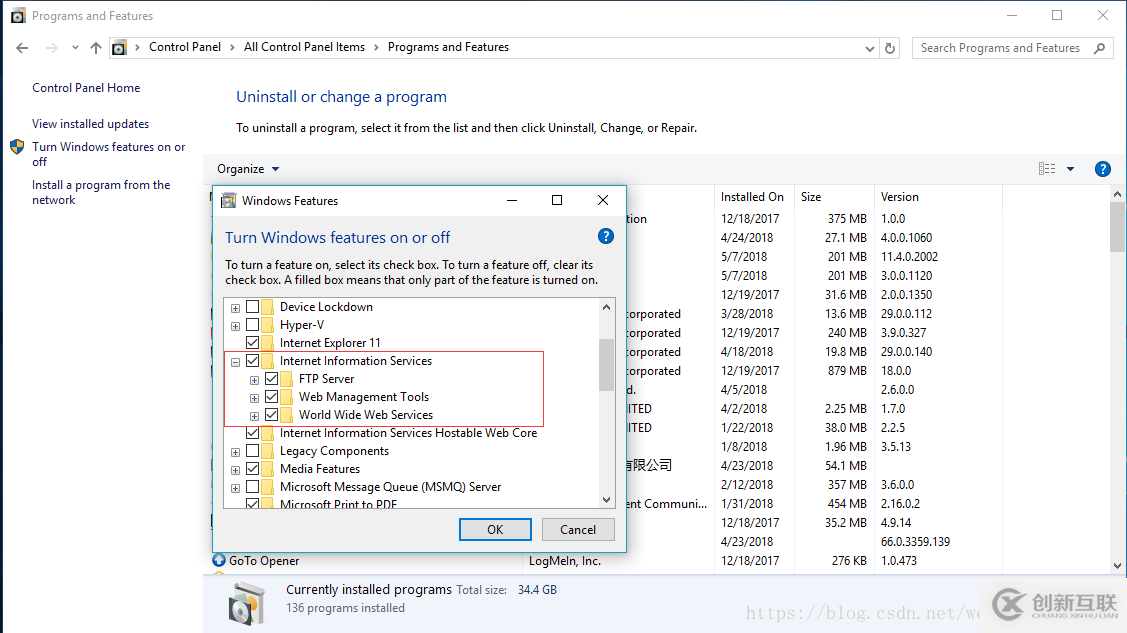Click the address bar Control Panel icon
Screen dimensions: 1127x633
pos(119,48)
